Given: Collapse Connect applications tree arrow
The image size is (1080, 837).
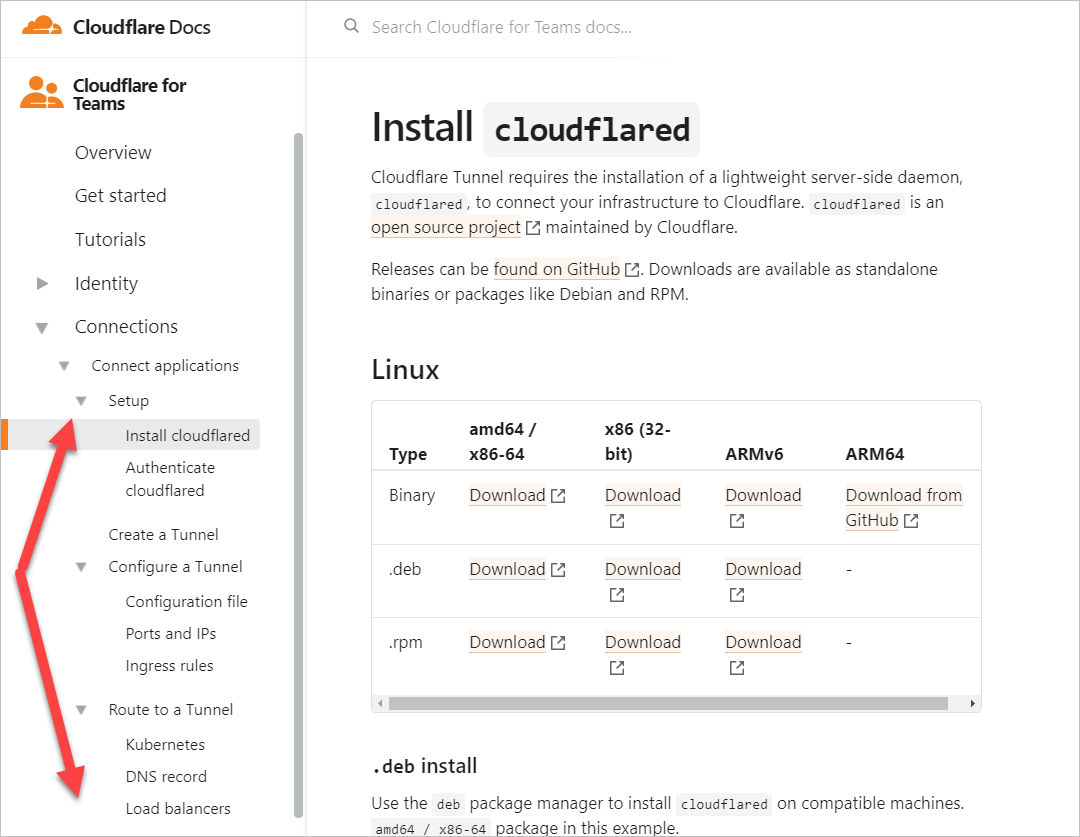Looking at the screenshot, I should 64,366.
